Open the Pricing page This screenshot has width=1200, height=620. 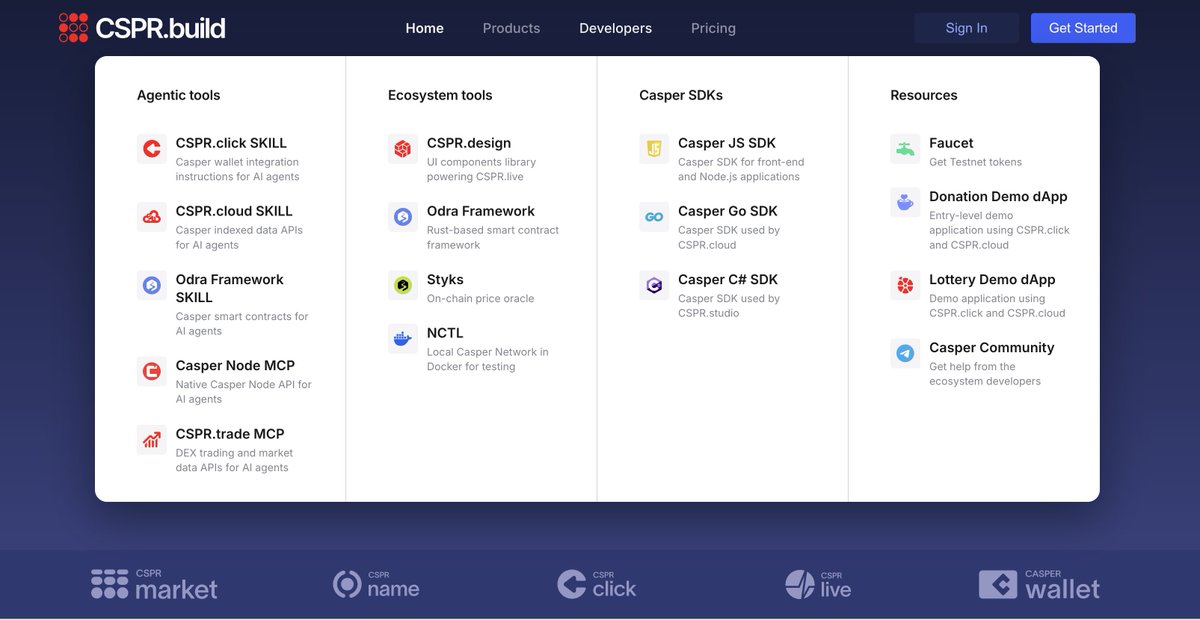[713, 28]
